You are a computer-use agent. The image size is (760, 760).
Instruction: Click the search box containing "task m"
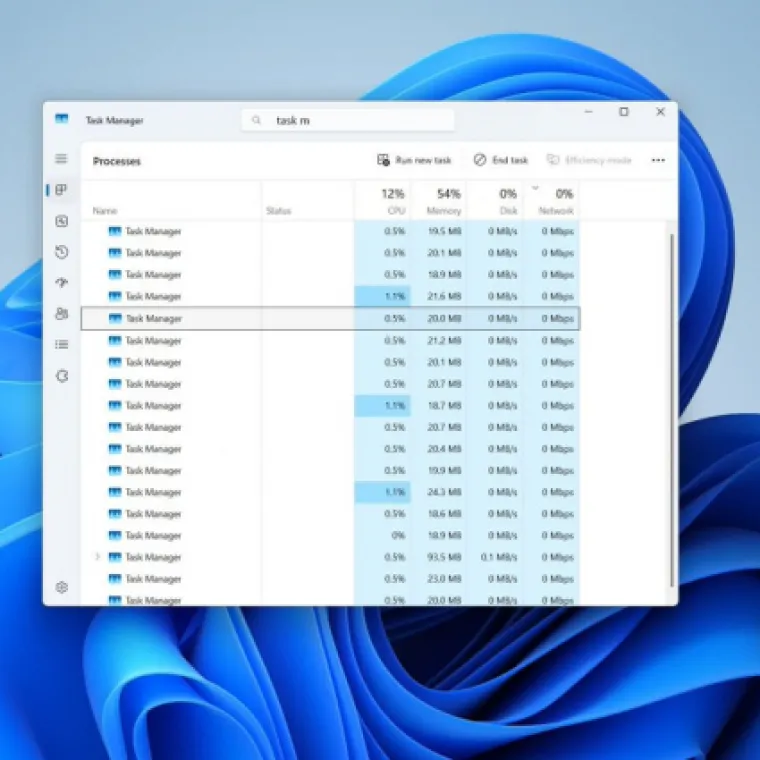pyautogui.click(x=348, y=120)
